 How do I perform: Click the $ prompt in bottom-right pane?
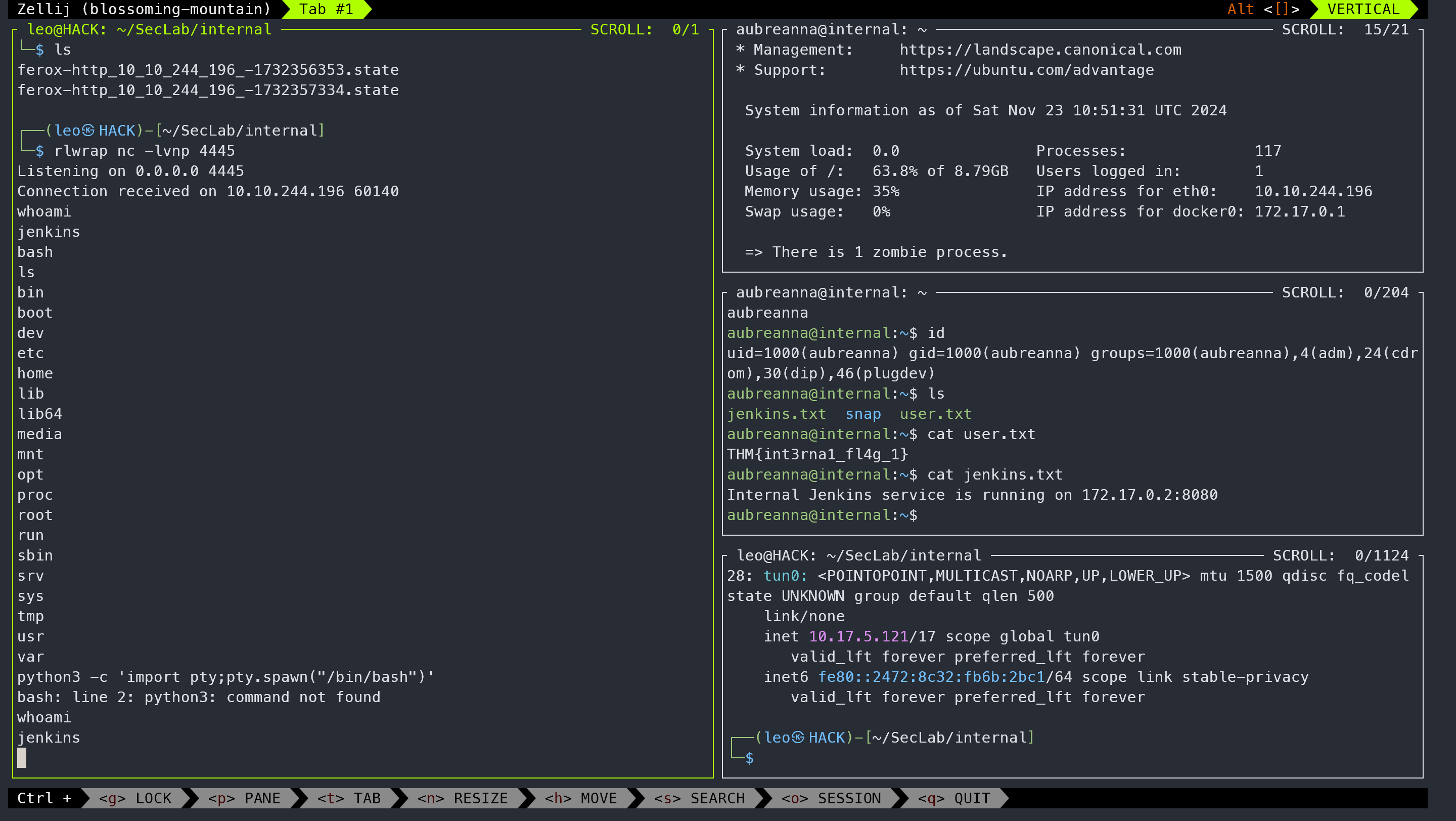point(749,758)
